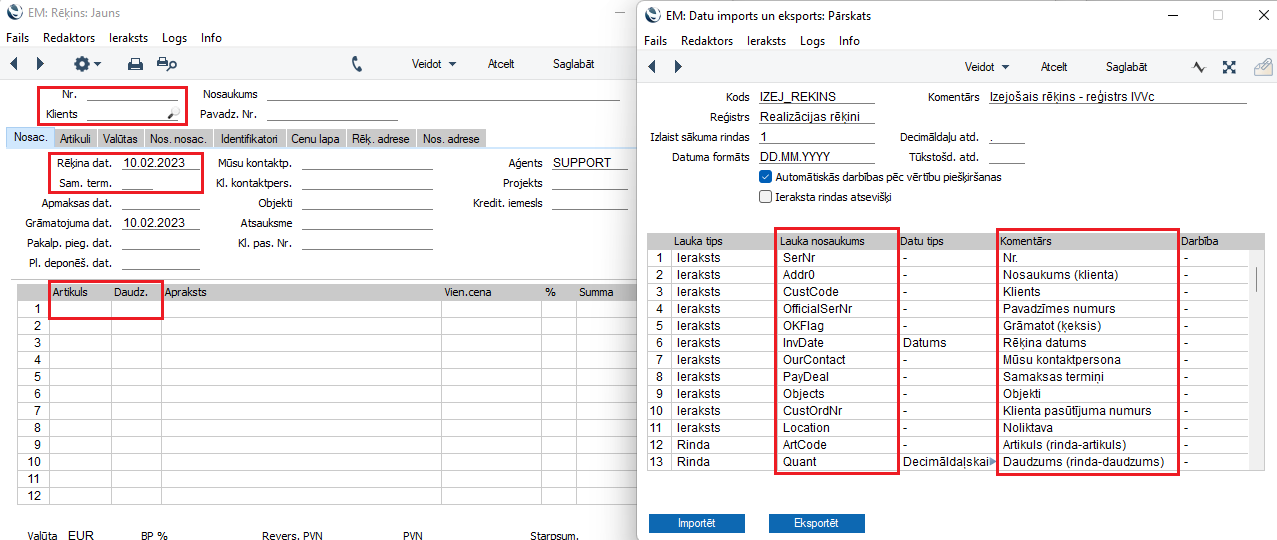The width and height of the screenshot is (1277, 540).
Task: Click the printer icon in invoice window
Action: 135,64
